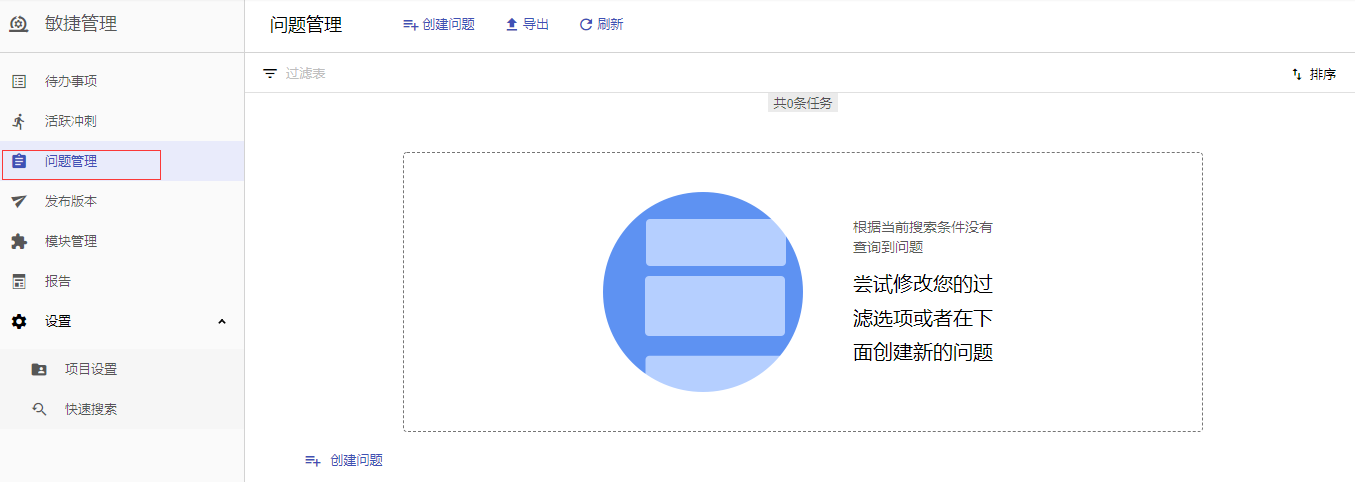Open the 报告 menu entry
This screenshot has height=482, width=1355.
point(122,281)
